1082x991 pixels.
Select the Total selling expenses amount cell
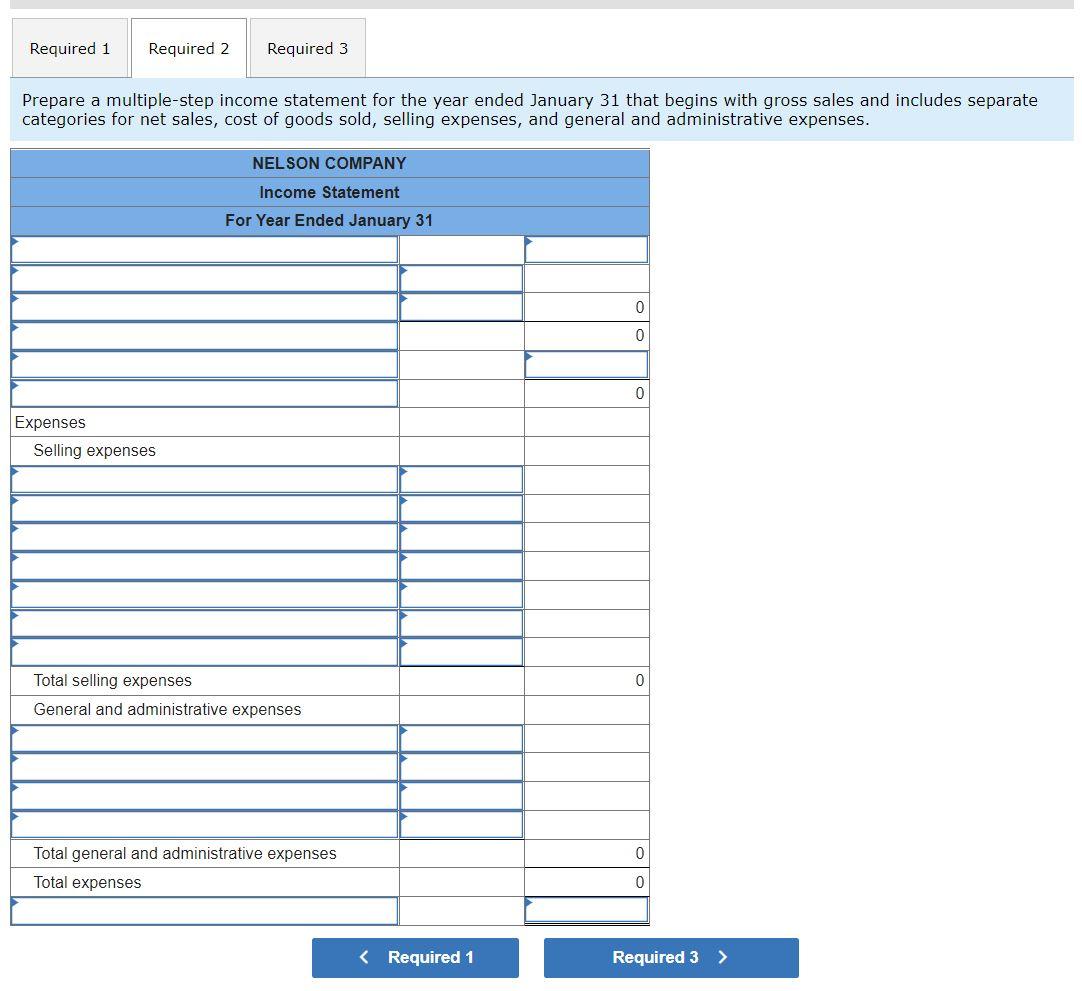[x=586, y=680]
